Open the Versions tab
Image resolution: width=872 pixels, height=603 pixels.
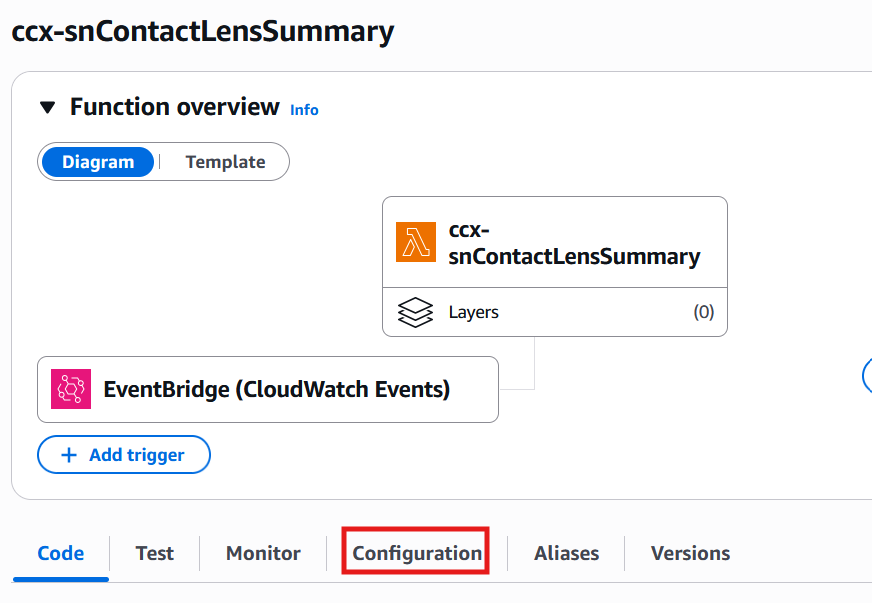click(690, 553)
